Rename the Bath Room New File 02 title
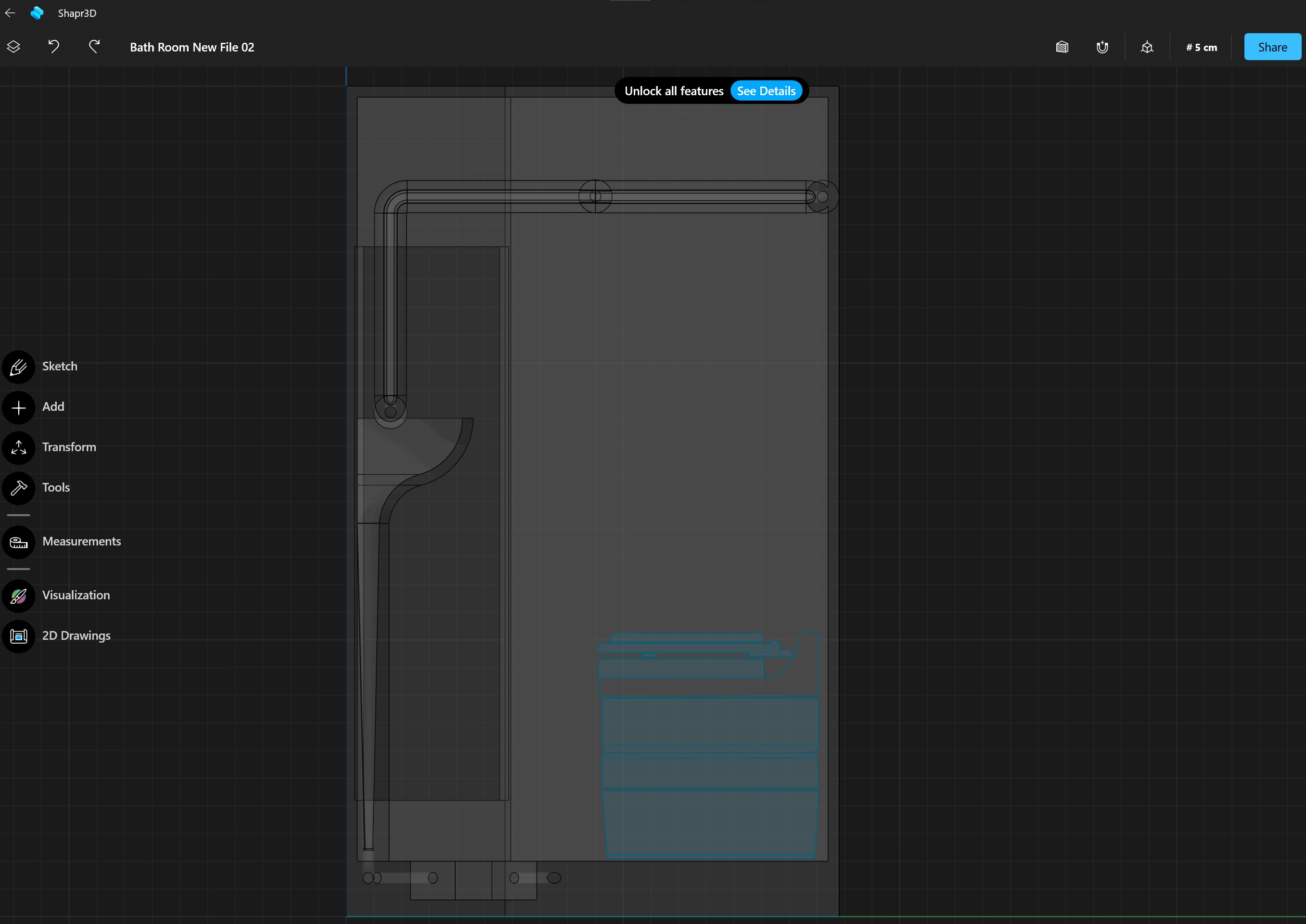The height and width of the screenshot is (924, 1306). coord(192,47)
